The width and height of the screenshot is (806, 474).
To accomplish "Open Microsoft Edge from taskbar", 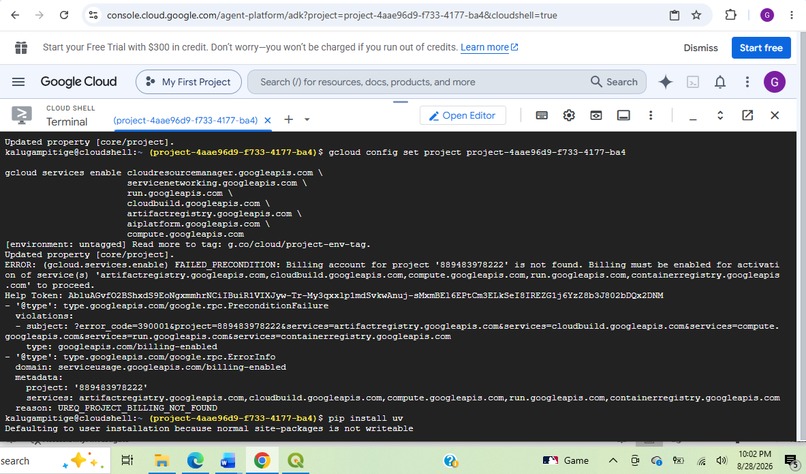I will pos(195,460).
